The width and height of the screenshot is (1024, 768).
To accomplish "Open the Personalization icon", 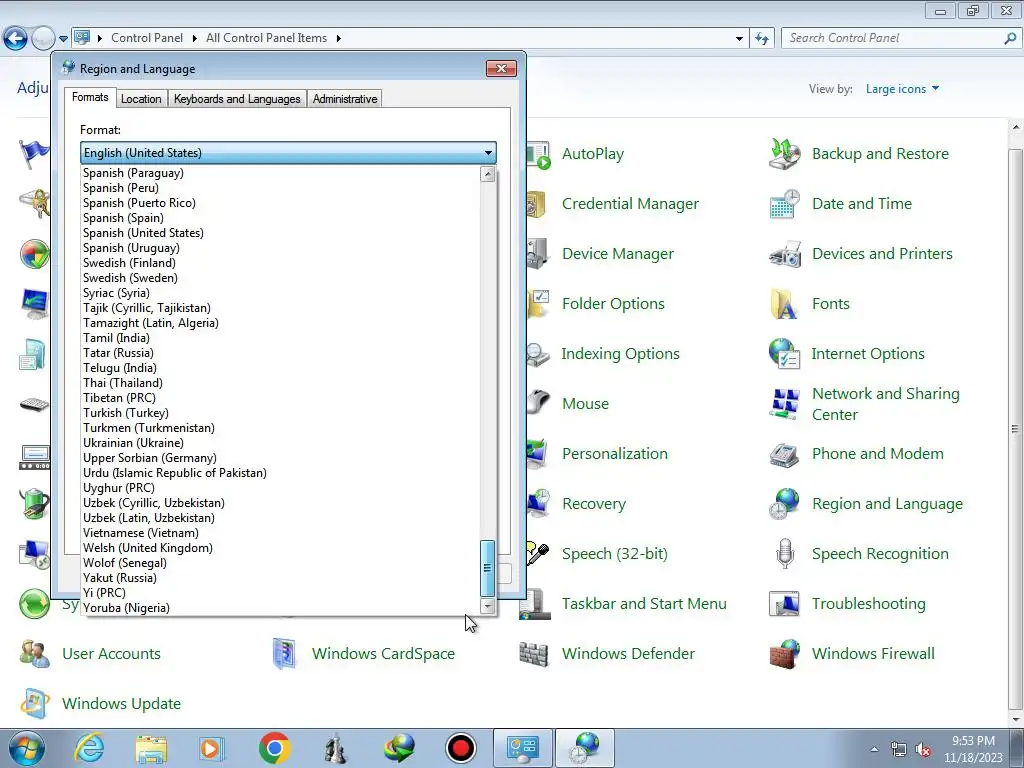I will tap(537, 454).
